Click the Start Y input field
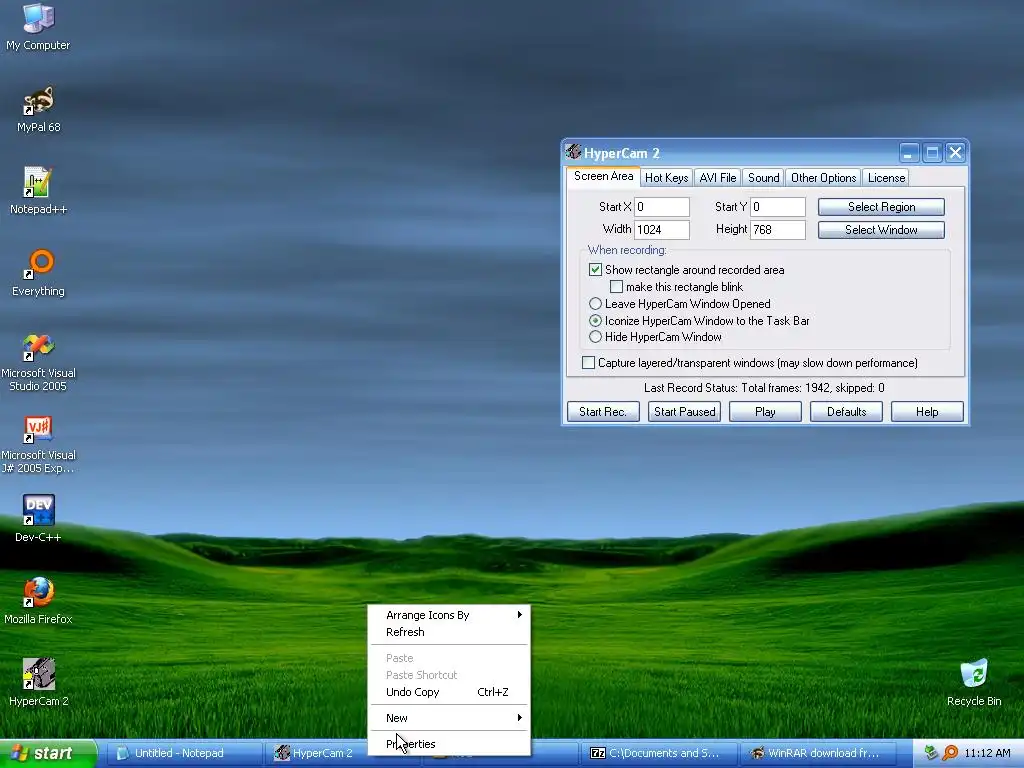This screenshot has height=768, width=1024. tap(778, 207)
